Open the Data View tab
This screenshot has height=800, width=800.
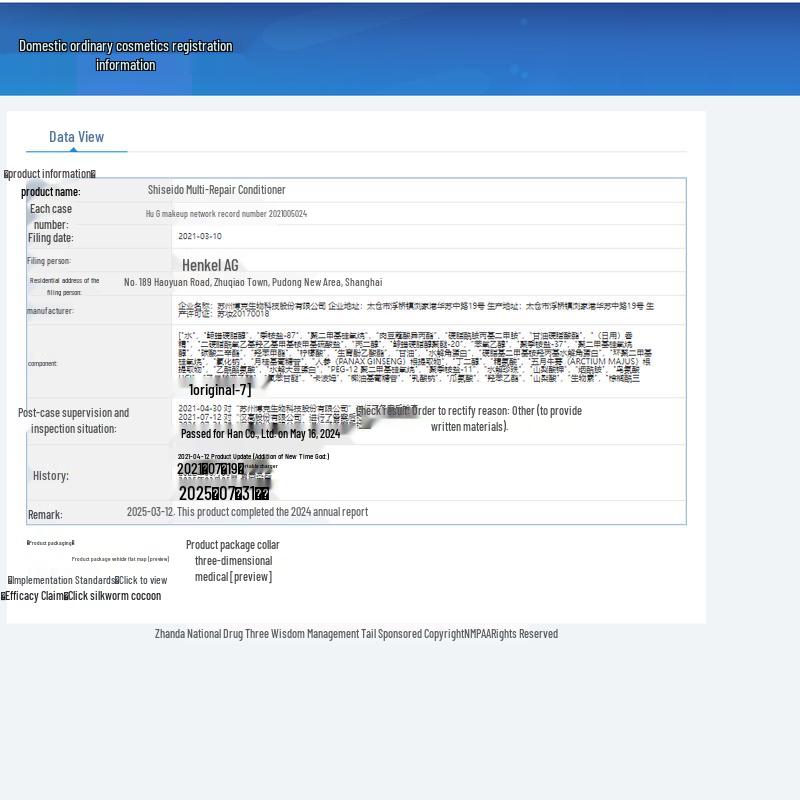click(x=77, y=137)
